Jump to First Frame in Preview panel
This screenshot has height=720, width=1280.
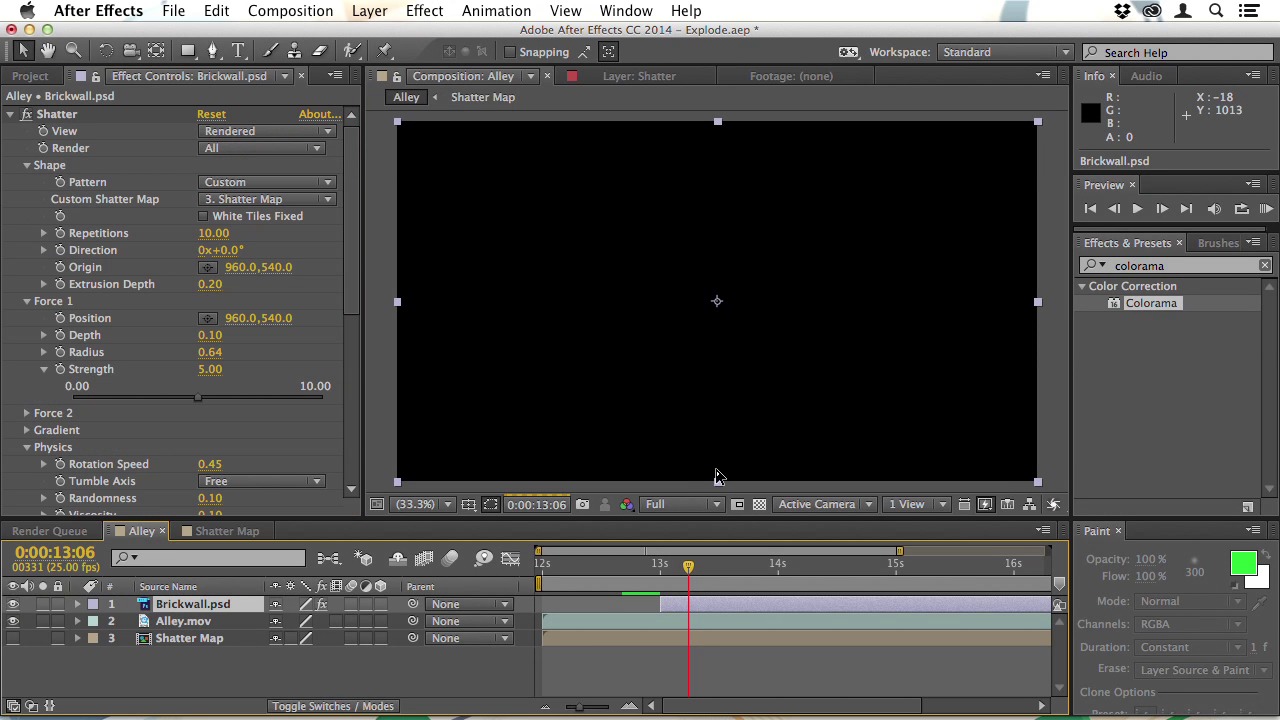[x=1090, y=209]
